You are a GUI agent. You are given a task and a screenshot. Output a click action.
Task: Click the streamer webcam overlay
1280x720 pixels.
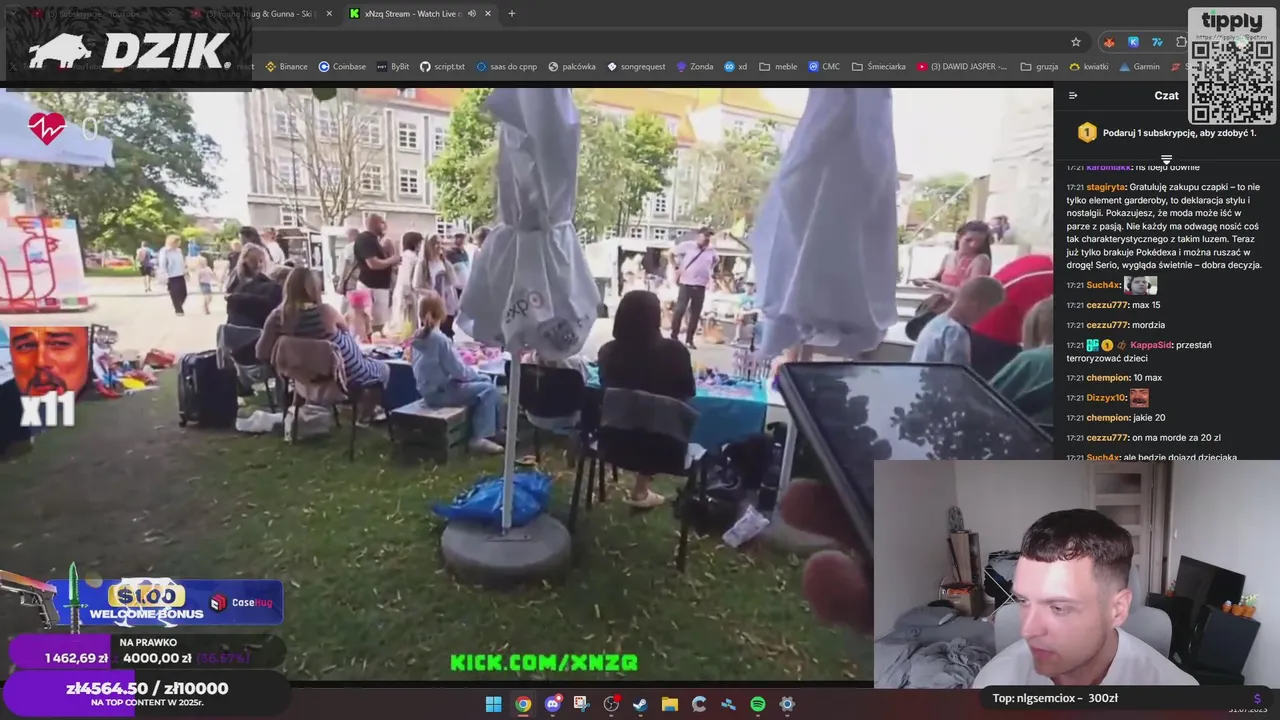(x=1076, y=573)
